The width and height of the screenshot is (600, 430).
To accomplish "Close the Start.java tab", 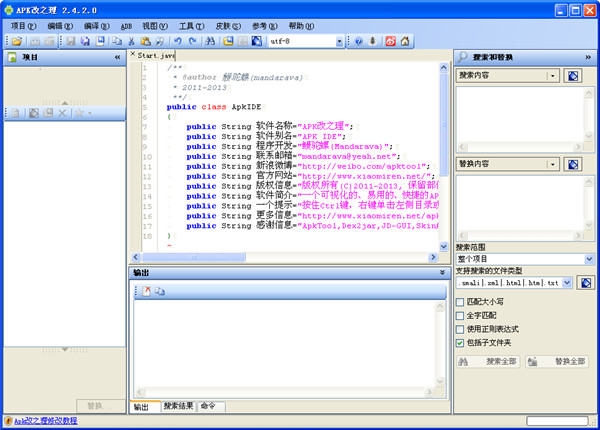I will pyautogui.click(x=133, y=54).
